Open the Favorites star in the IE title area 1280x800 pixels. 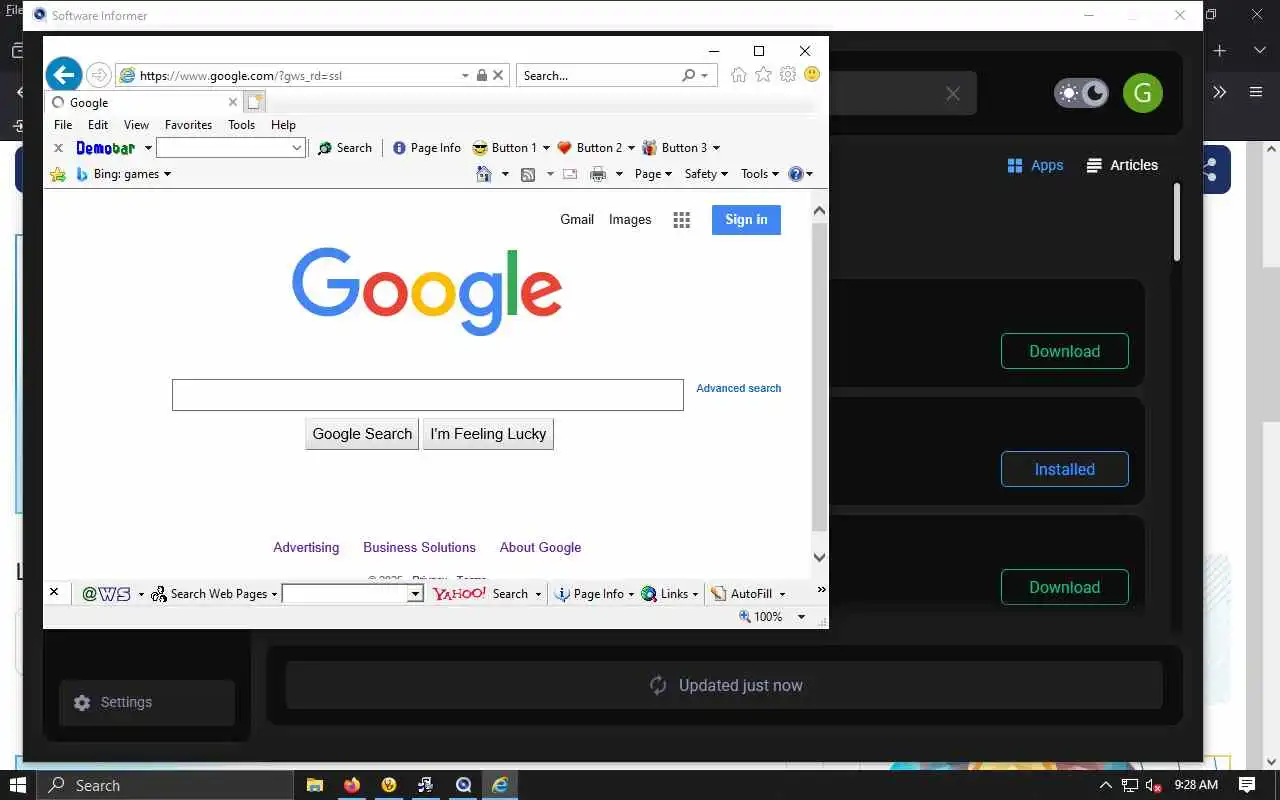pos(763,75)
